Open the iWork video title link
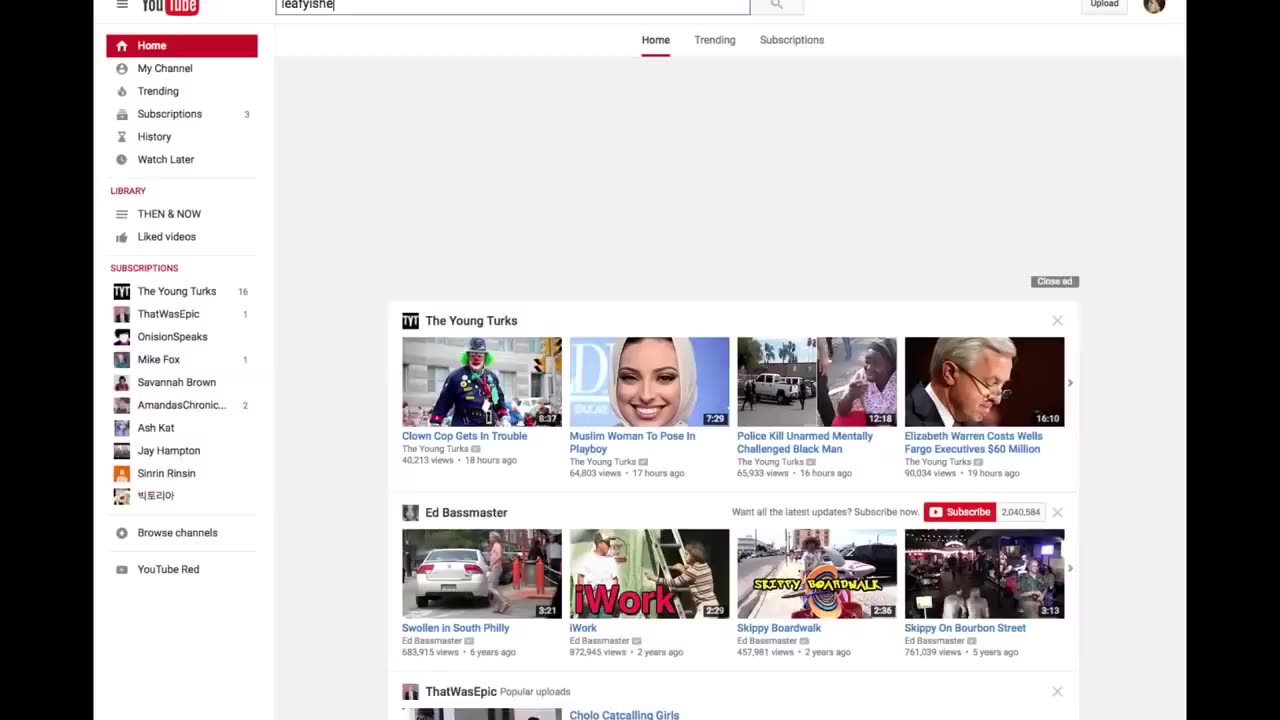This screenshot has width=1280, height=720. click(583, 628)
